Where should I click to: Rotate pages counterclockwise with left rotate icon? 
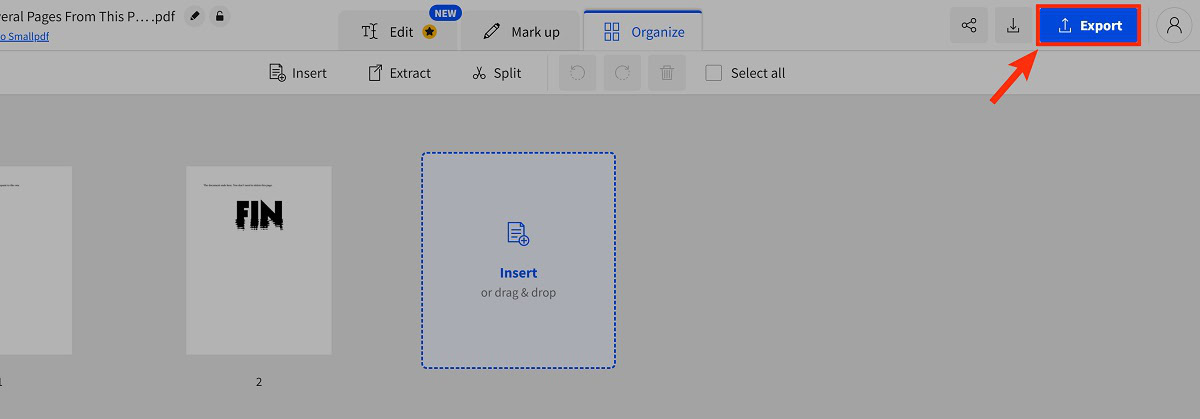577,73
